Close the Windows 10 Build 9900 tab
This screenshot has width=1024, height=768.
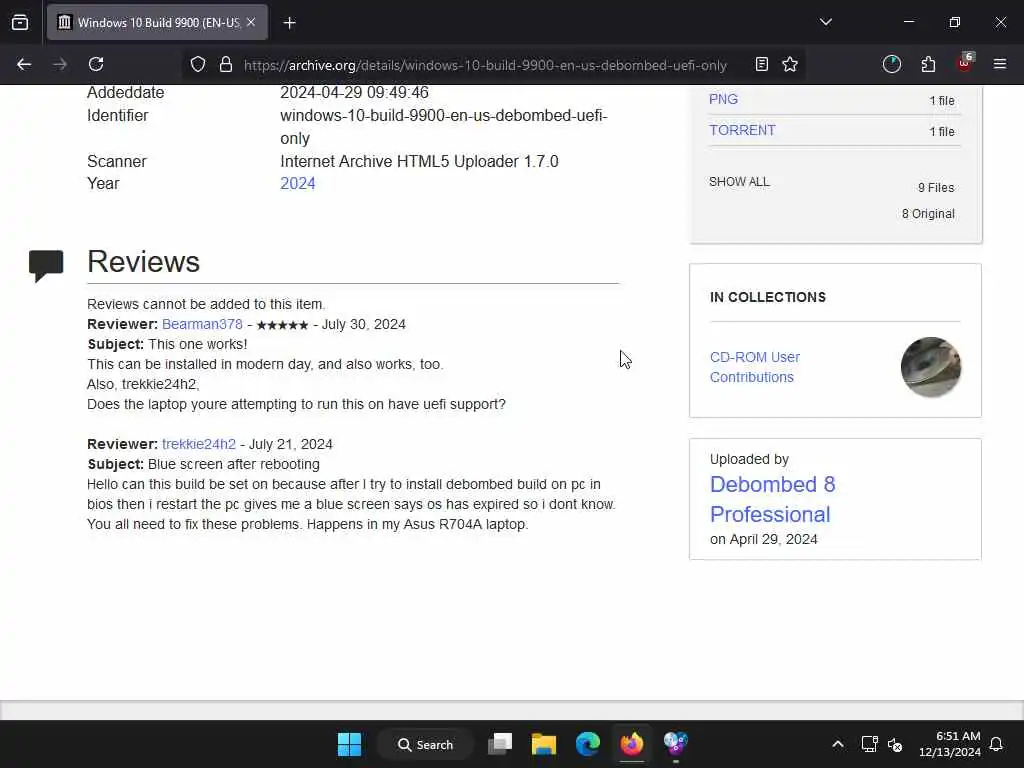tap(251, 22)
